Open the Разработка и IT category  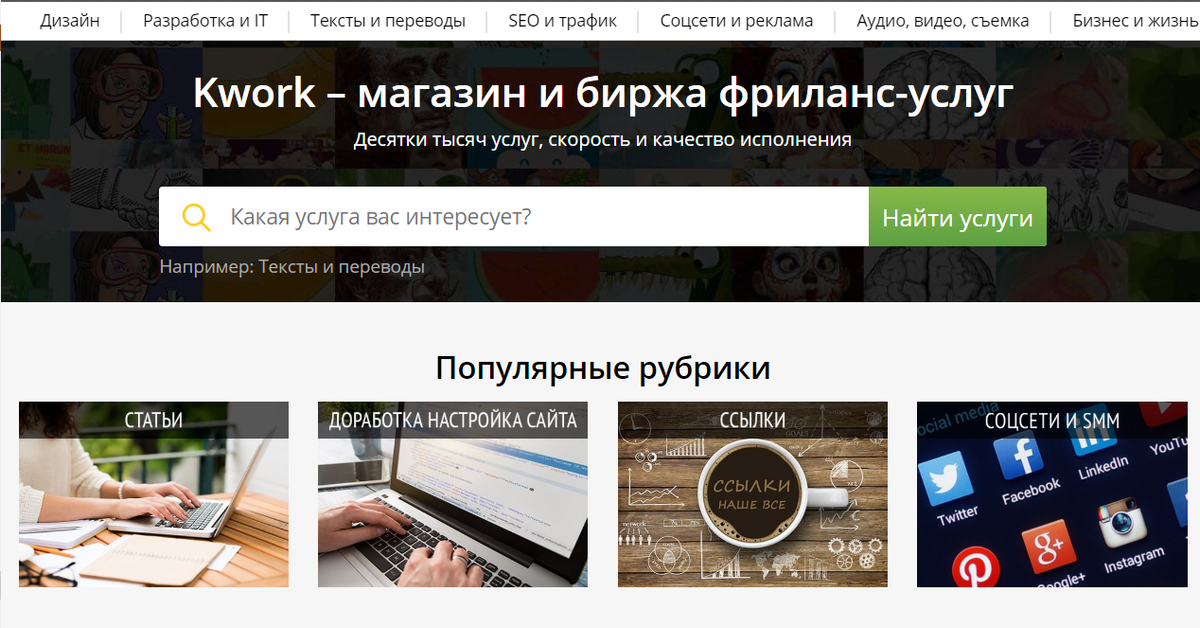pyautogui.click(x=205, y=20)
